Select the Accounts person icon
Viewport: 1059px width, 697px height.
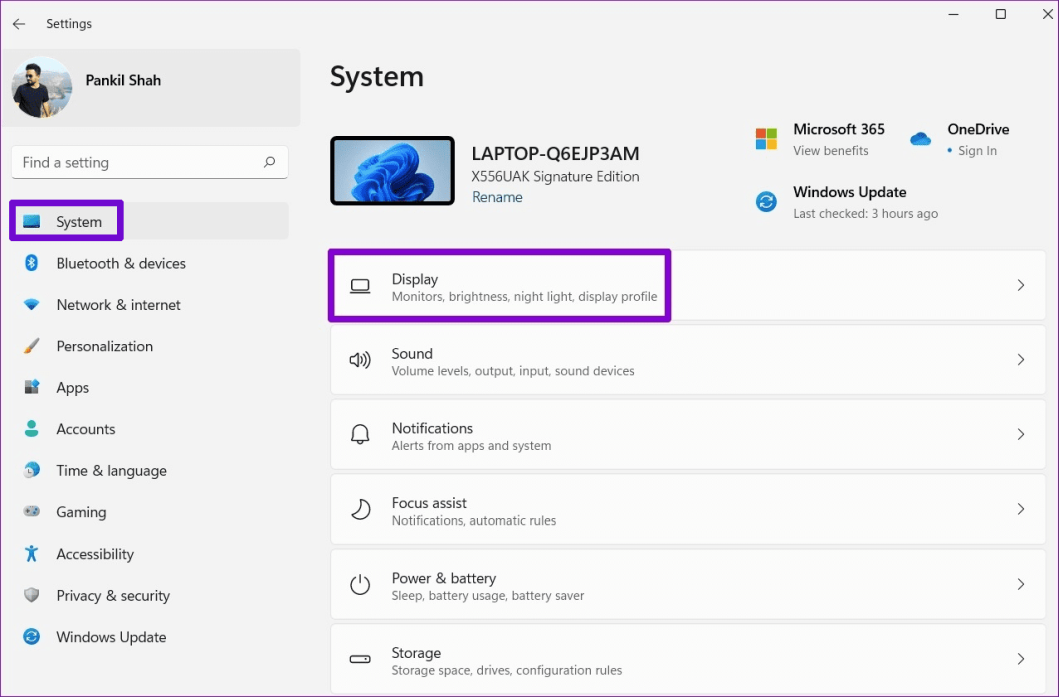31,429
